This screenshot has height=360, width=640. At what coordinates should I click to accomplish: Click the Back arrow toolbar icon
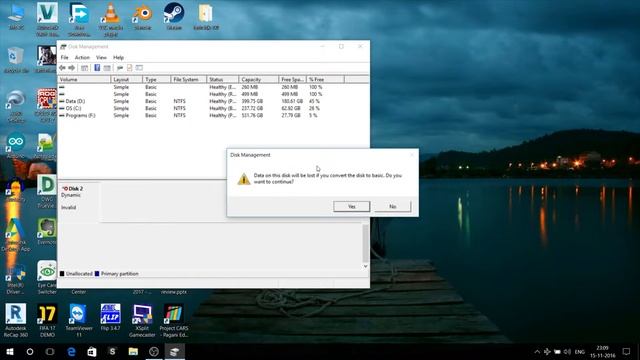[x=62, y=68]
